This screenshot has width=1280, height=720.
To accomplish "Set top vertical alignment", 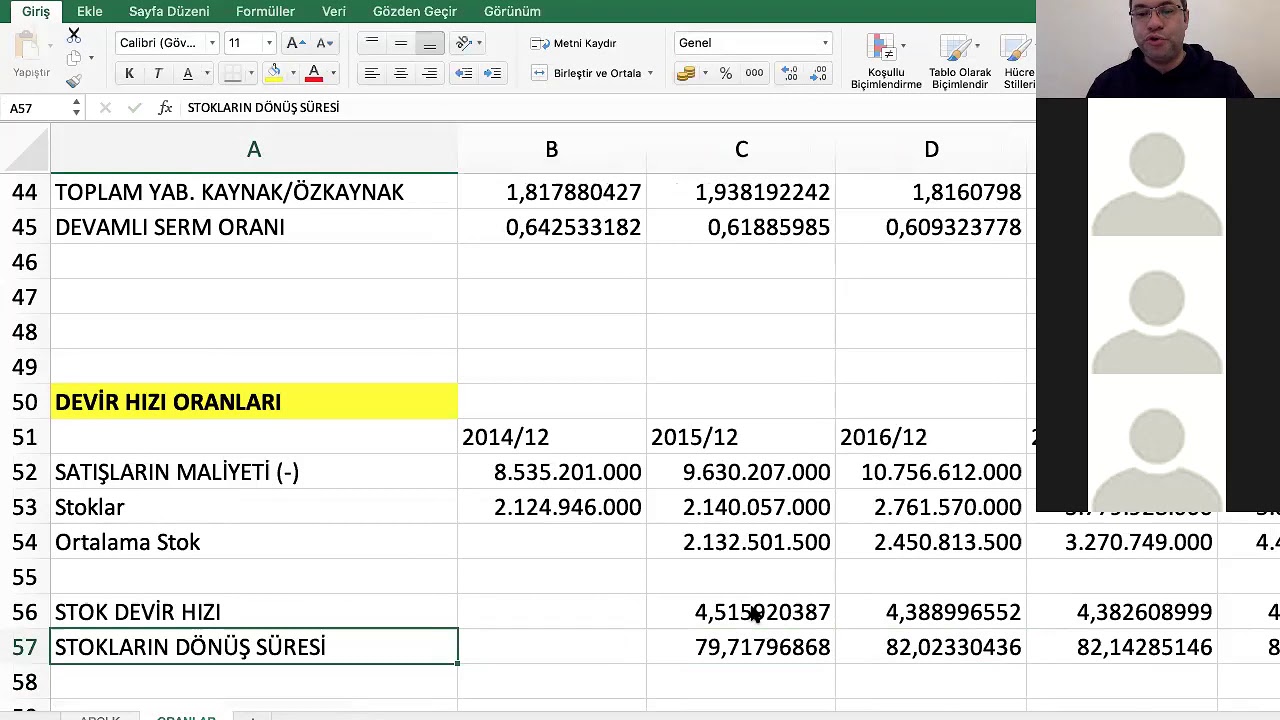I will pyautogui.click(x=372, y=43).
